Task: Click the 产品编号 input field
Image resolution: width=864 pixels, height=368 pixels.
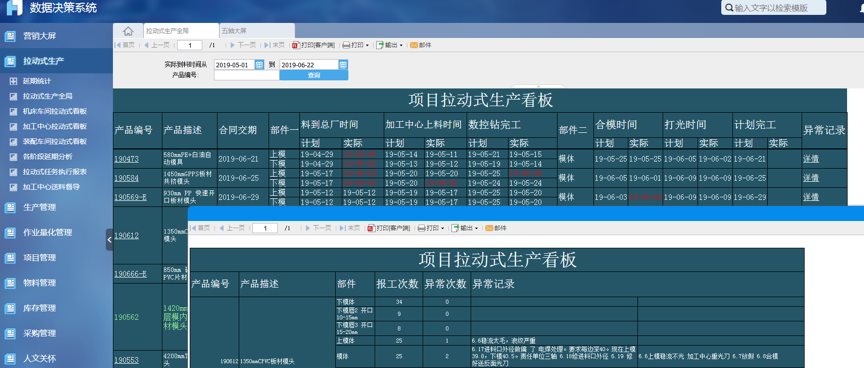Action: (x=246, y=75)
